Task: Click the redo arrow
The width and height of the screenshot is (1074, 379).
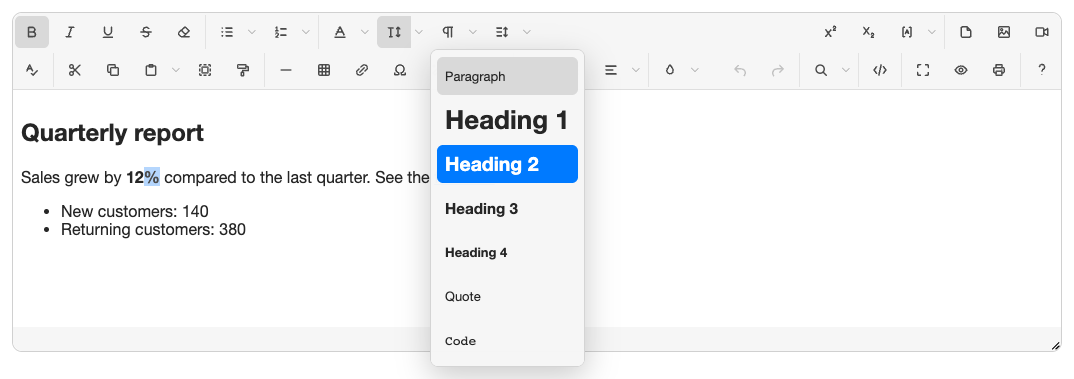Action: click(778, 70)
